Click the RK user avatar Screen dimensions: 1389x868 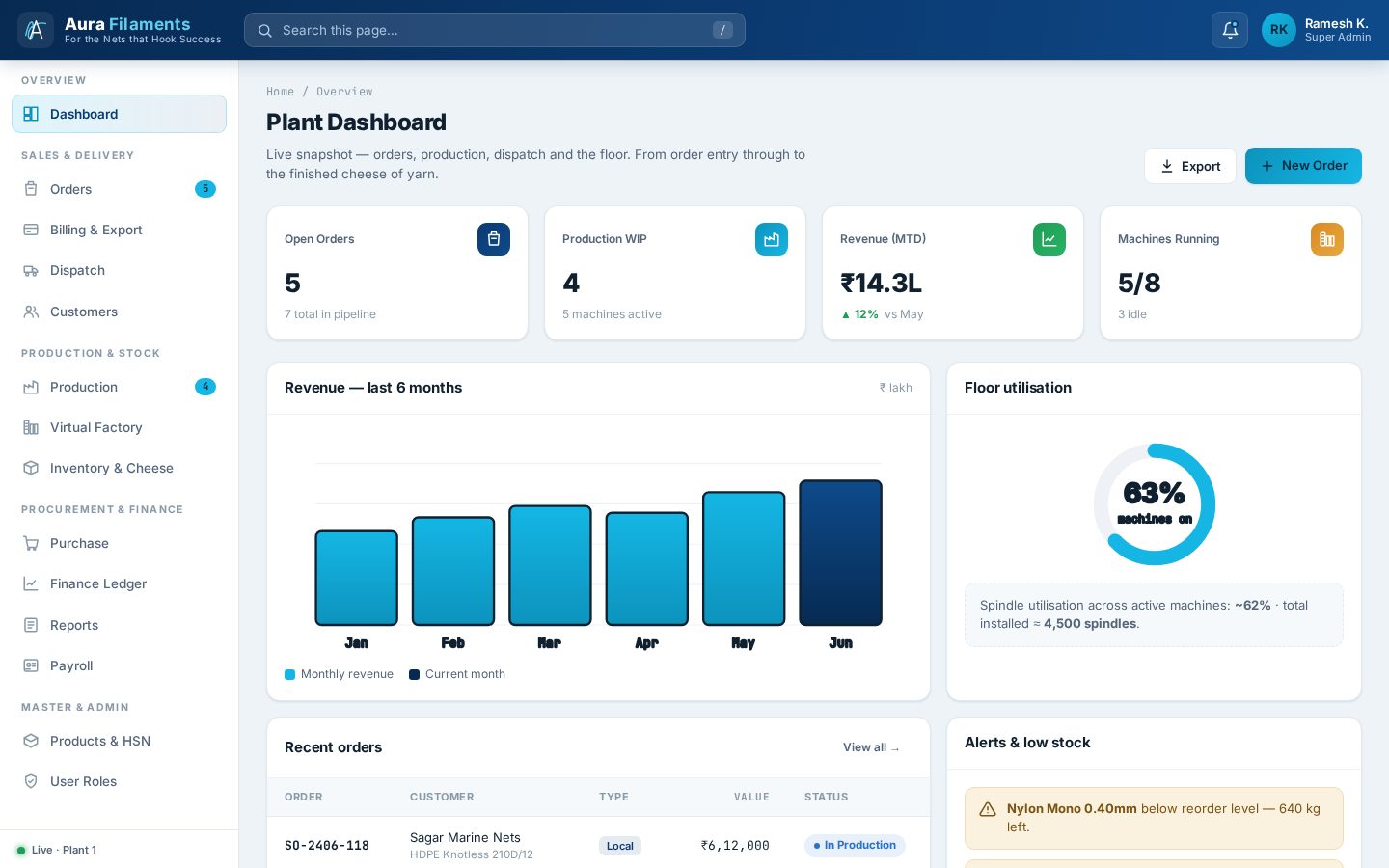coord(1279,30)
